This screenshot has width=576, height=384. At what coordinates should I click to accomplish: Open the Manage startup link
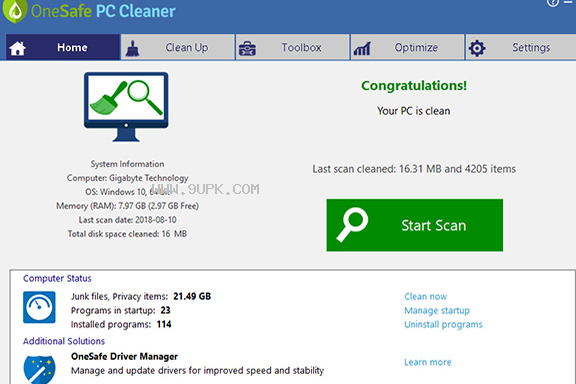pyautogui.click(x=437, y=311)
